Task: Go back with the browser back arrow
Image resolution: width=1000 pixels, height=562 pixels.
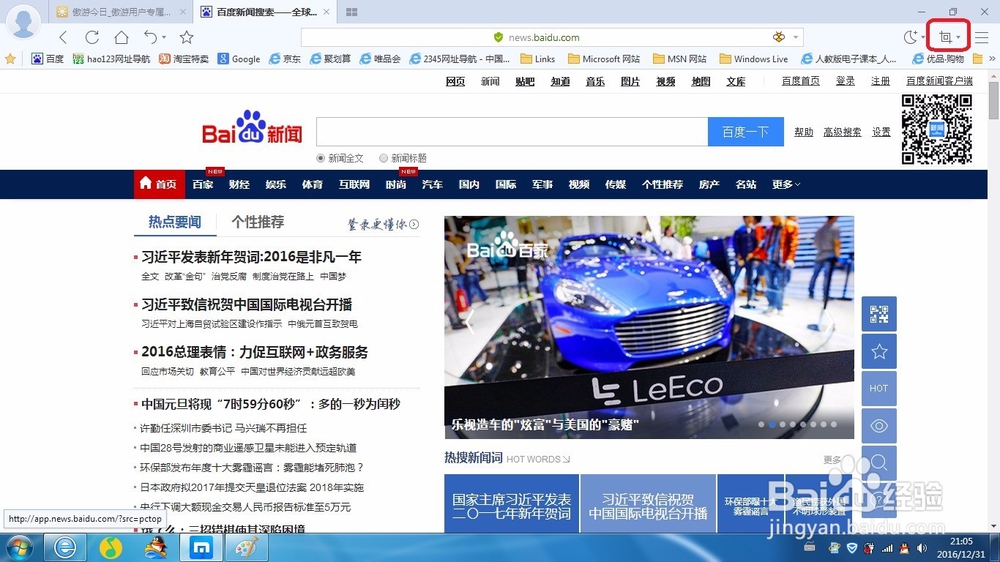Action: tap(62, 37)
